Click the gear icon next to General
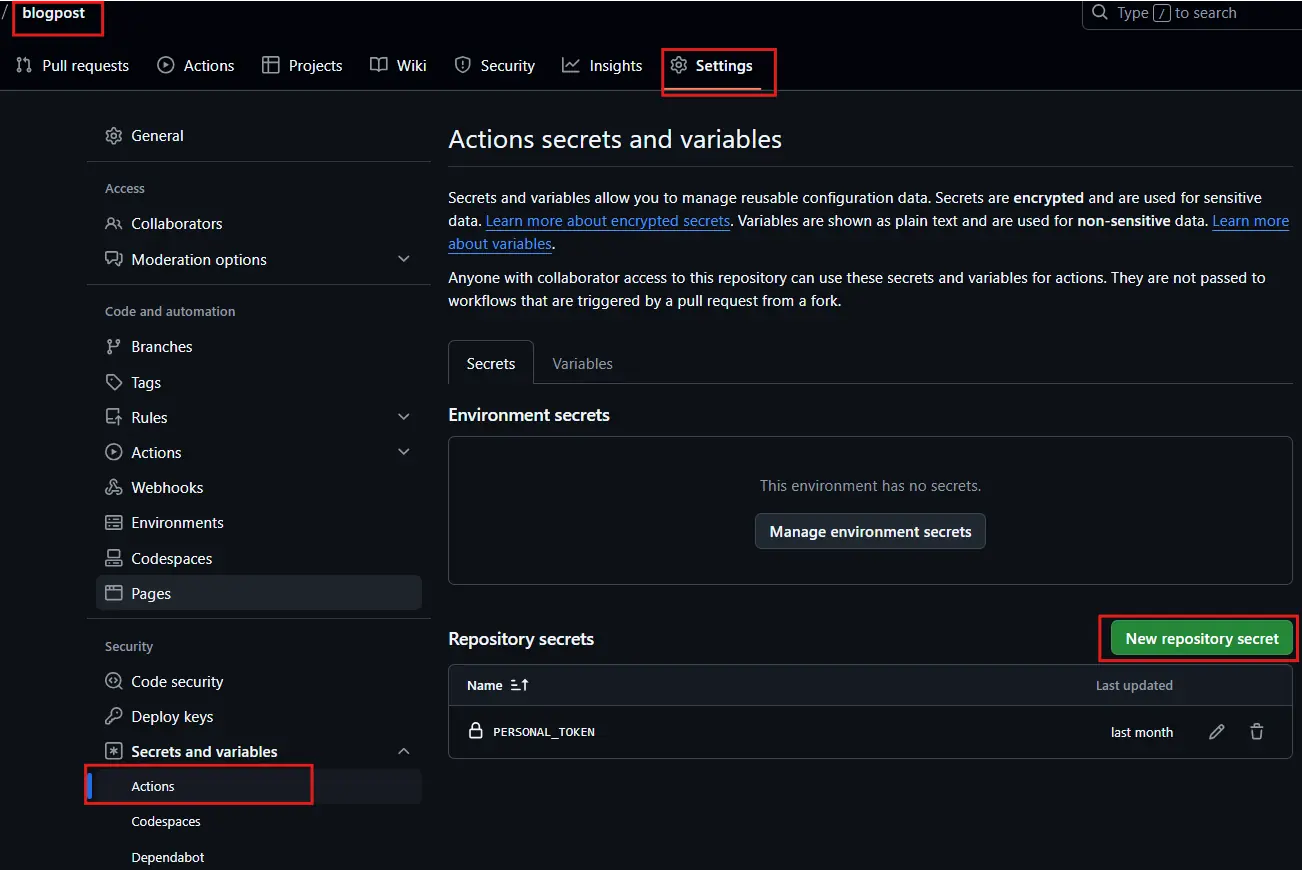The height and width of the screenshot is (870, 1302). [114, 136]
